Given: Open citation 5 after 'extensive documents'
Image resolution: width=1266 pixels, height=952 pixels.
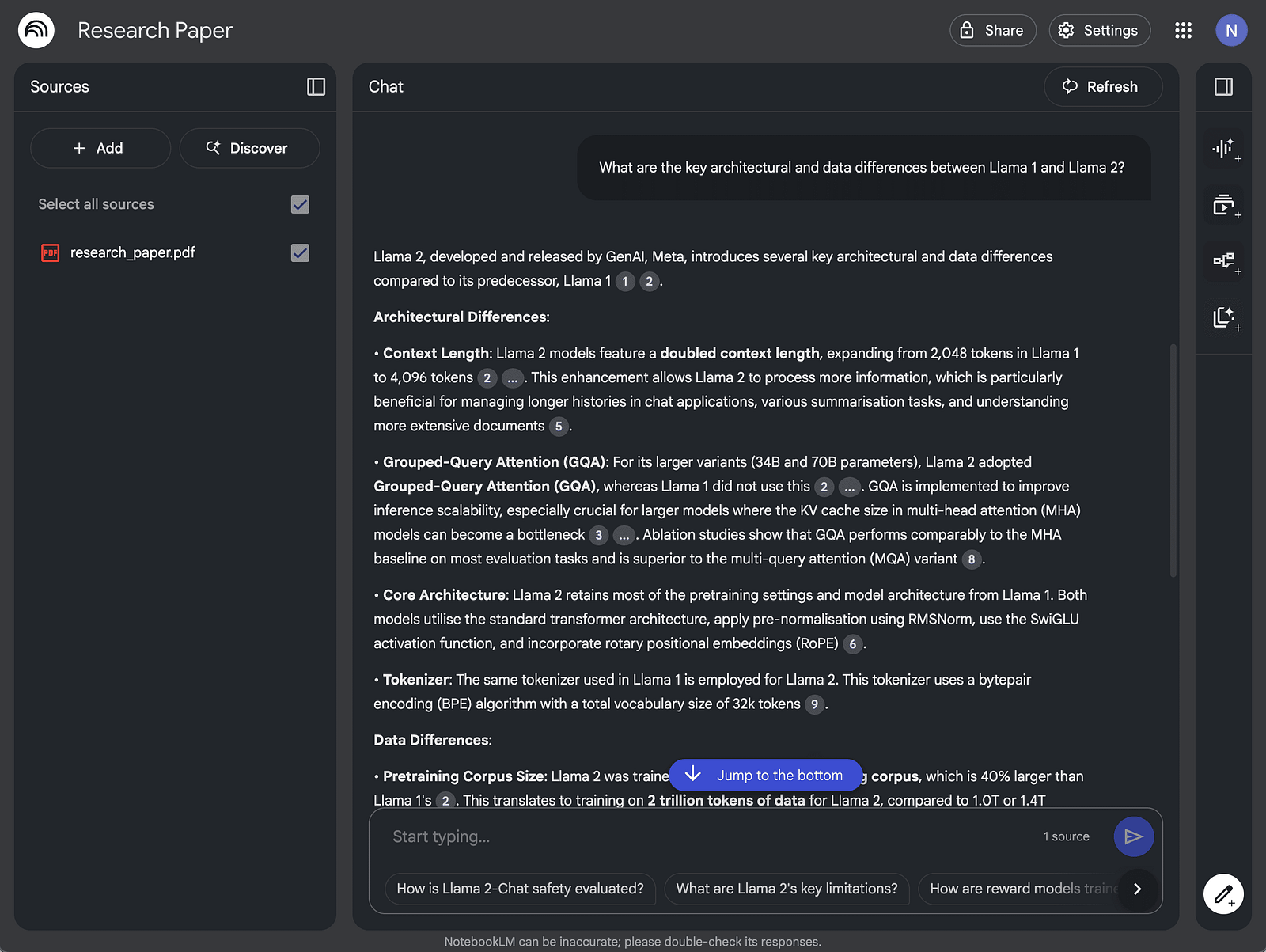Looking at the screenshot, I should [x=559, y=426].
